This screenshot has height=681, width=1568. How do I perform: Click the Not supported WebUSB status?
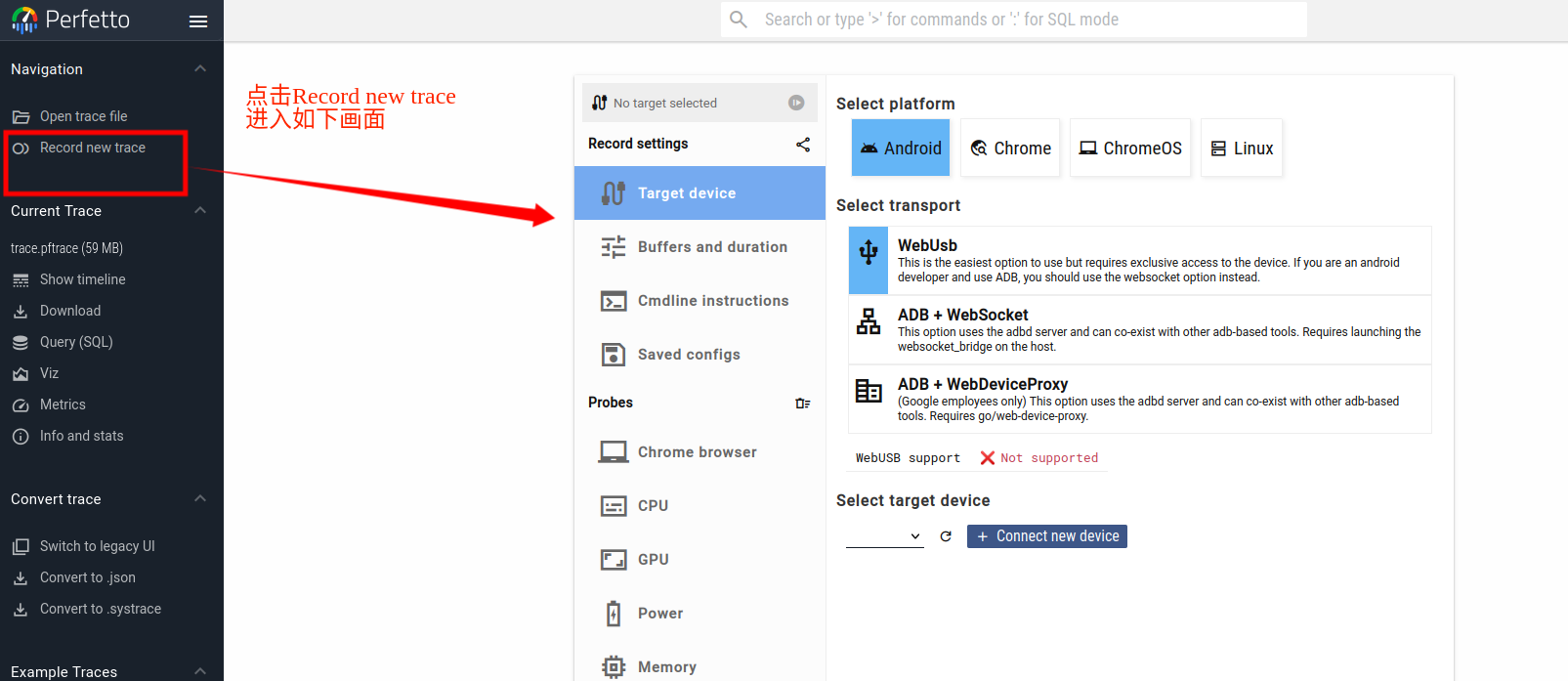click(x=1039, y=458)
